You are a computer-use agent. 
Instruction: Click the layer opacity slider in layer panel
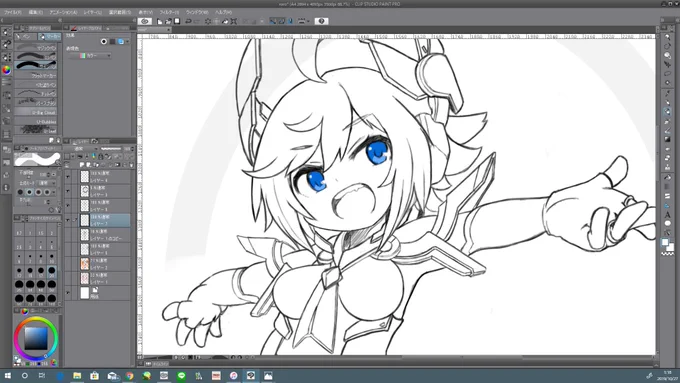(111, 149)
